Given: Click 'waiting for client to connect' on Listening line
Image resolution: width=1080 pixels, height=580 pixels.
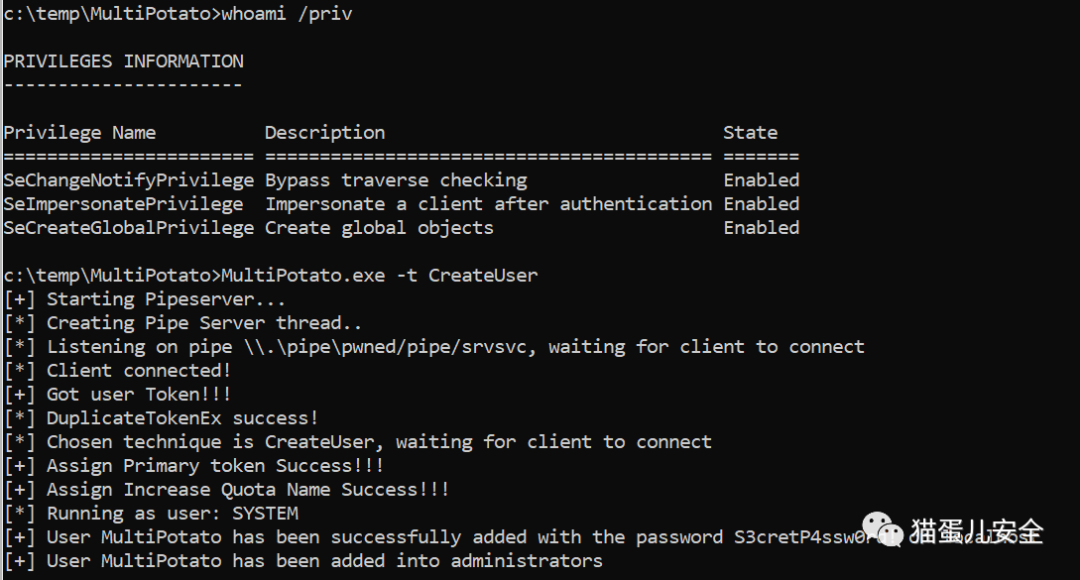Looking at the screenshot, I should tap(706, 346).
